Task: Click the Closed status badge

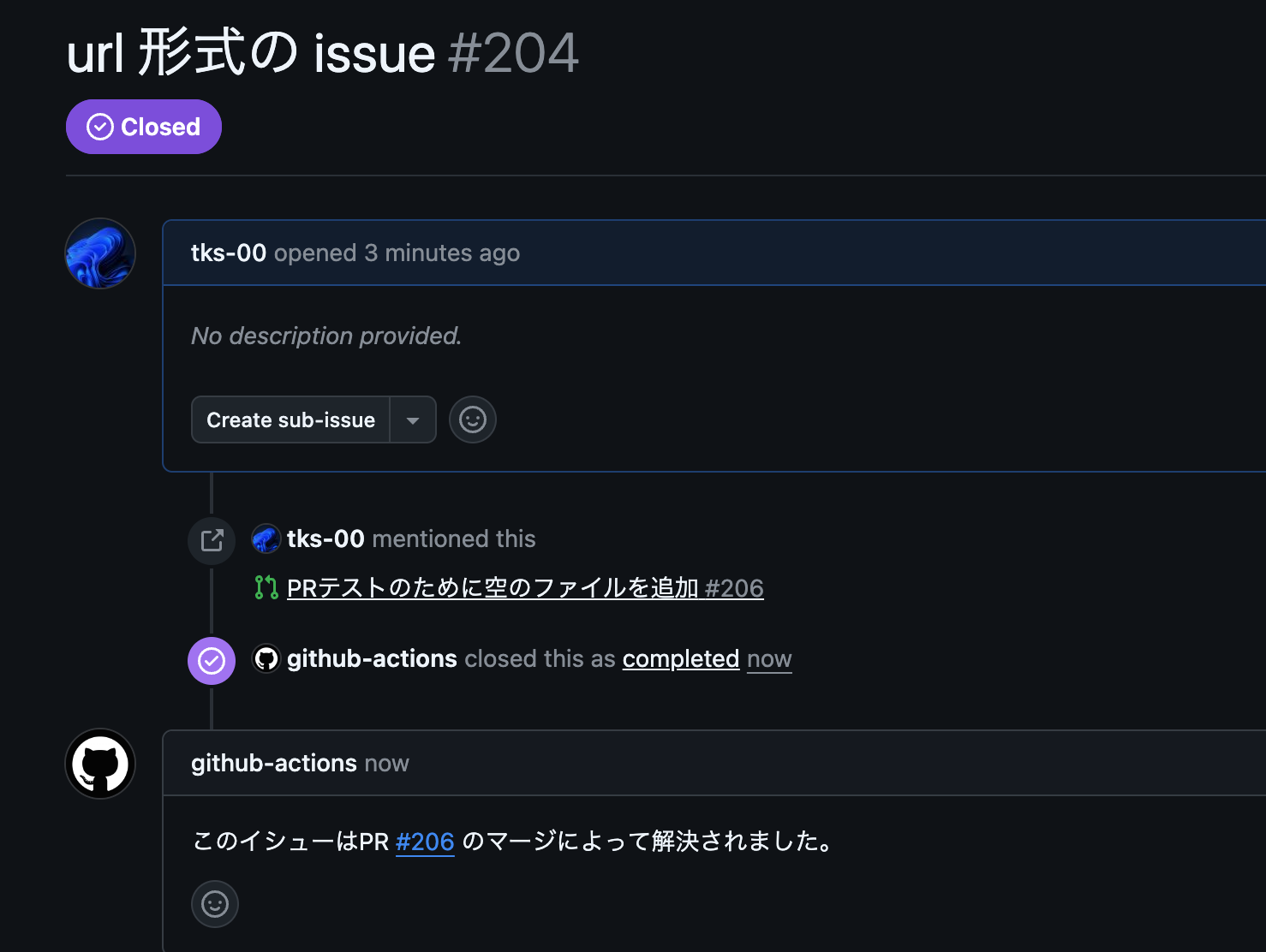Action: tap(143, 127)
